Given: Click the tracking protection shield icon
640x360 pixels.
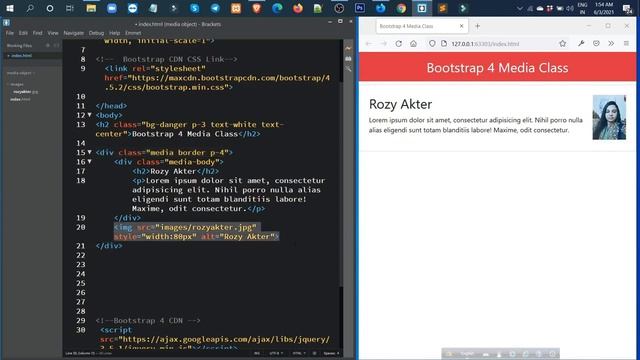Looking at the screenshot, I should tap(432, 44).
